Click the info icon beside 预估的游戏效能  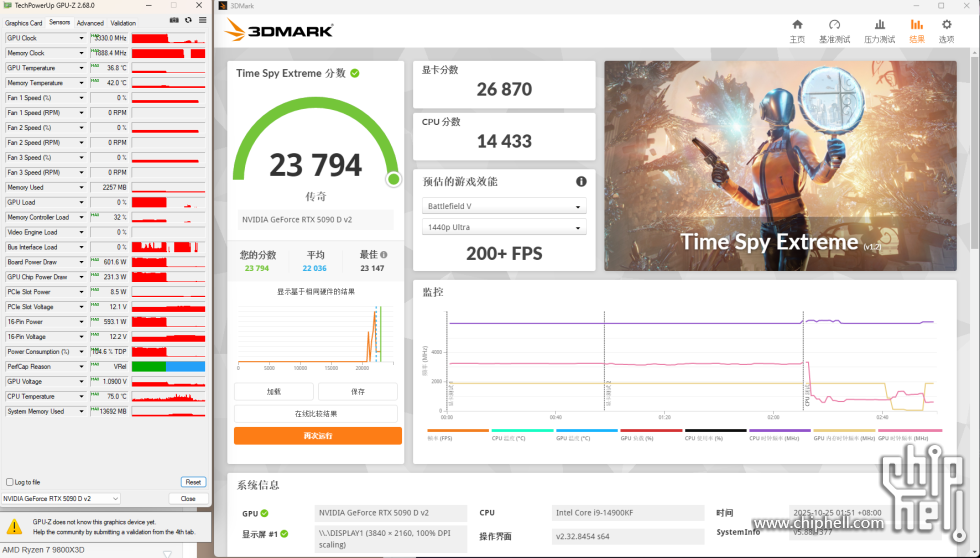[x=581, y=182]
